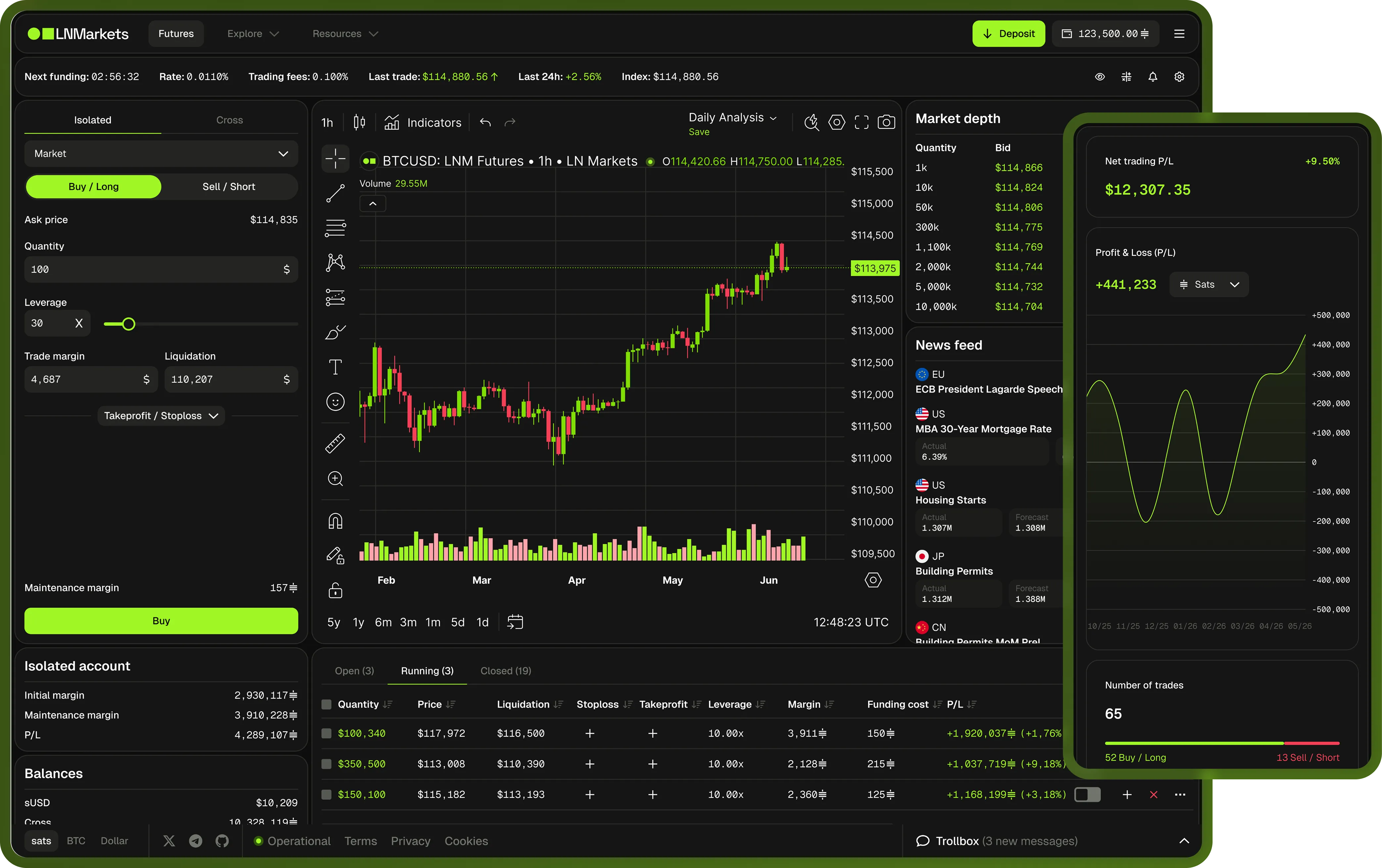Select the zoom in tool
The width and height of the screenshot is (1382, 868).
pos(335,478)
